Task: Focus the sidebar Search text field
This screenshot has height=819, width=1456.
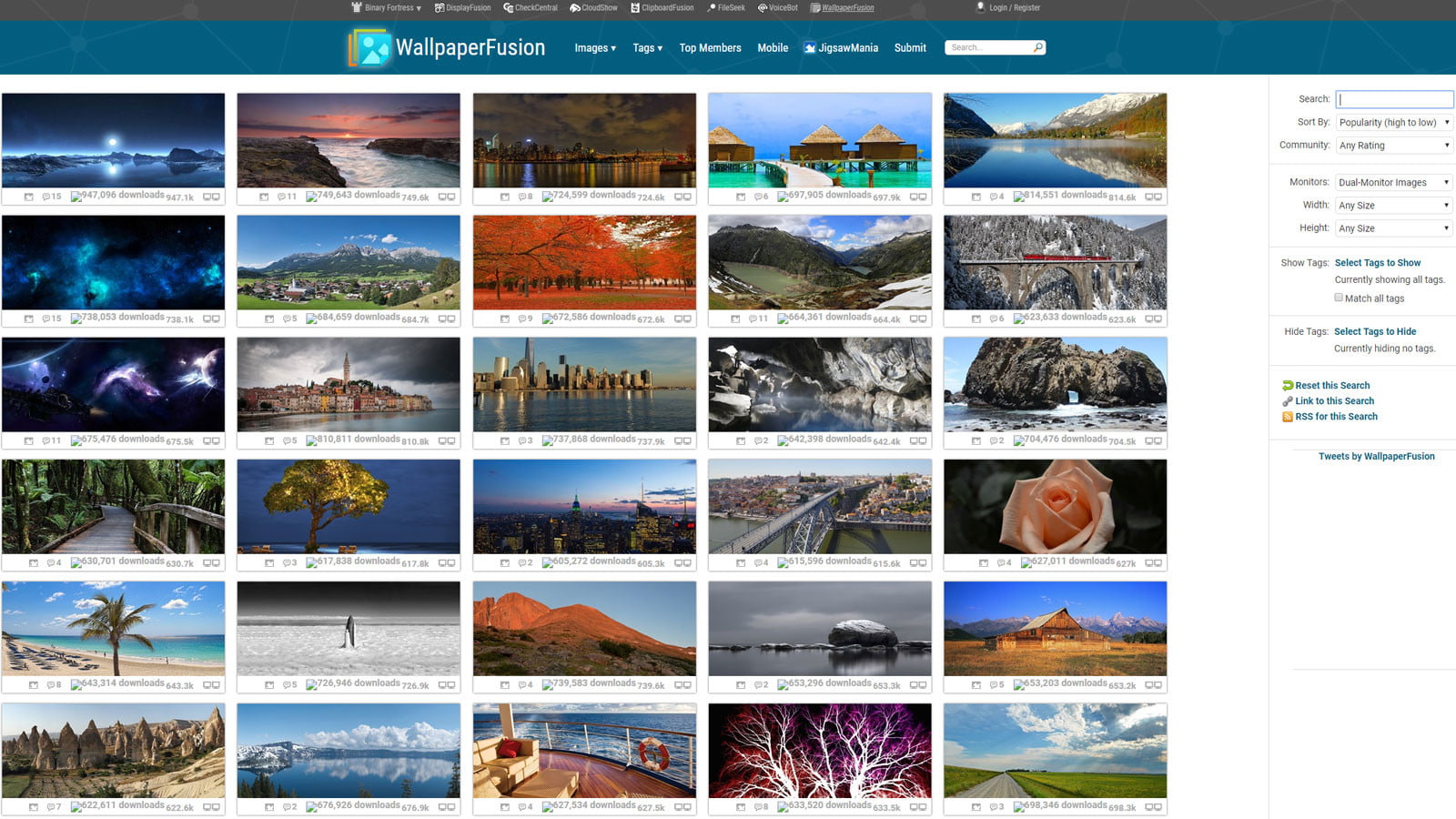Action: pos(1394,99)
